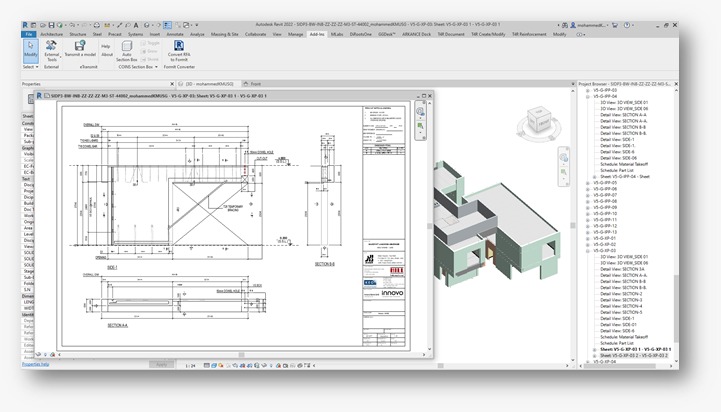Viewport: 721px width, 412px height.
Task: Click zoom icon in 3D navigation bar
Action: tap(564, 172)
